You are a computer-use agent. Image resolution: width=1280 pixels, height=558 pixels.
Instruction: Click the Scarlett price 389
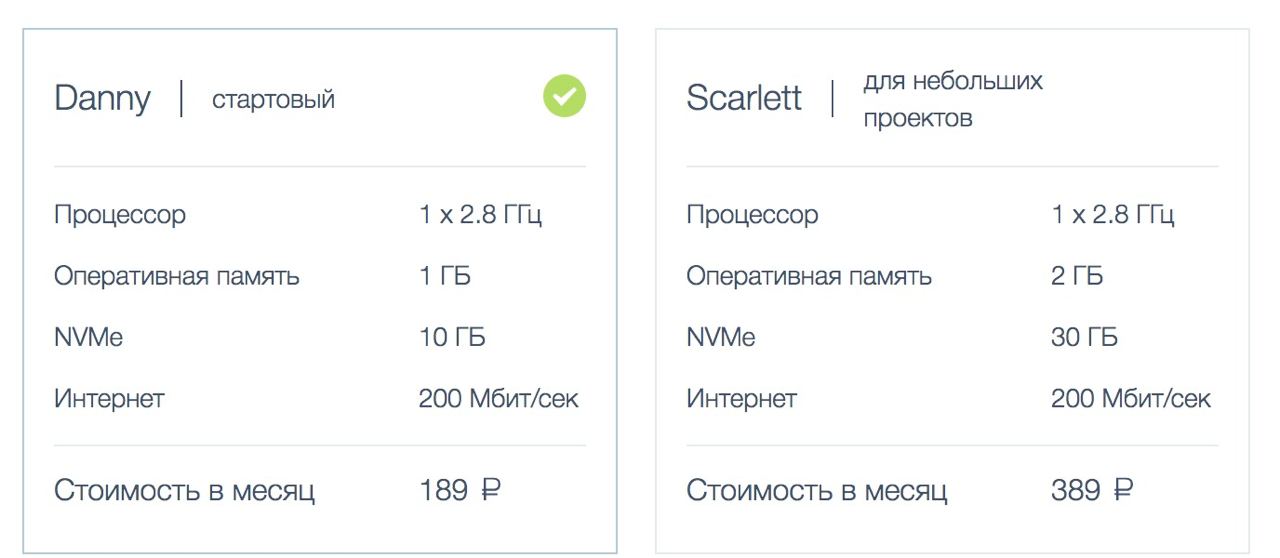1076,490
